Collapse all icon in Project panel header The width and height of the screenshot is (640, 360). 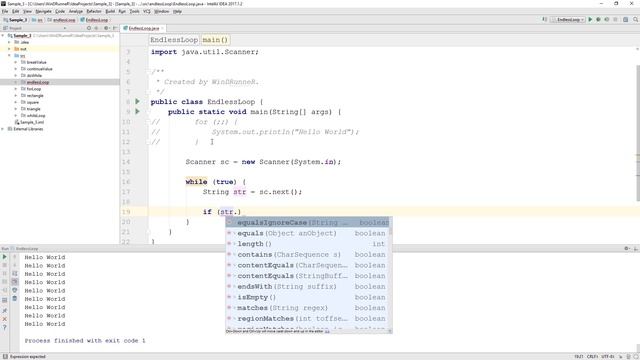[96, 28]
